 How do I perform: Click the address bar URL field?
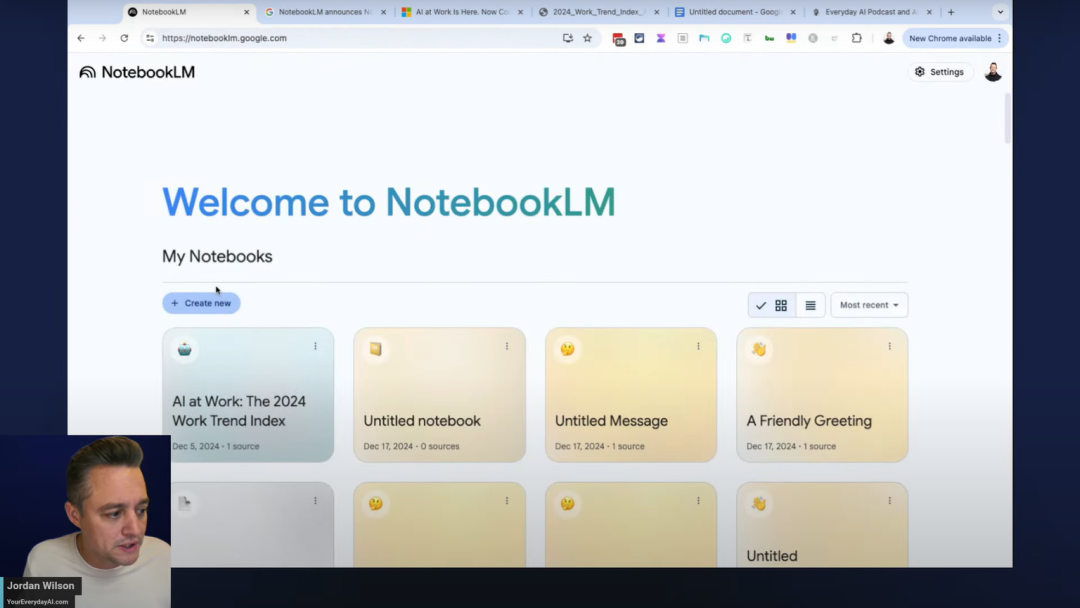(350, 38)
